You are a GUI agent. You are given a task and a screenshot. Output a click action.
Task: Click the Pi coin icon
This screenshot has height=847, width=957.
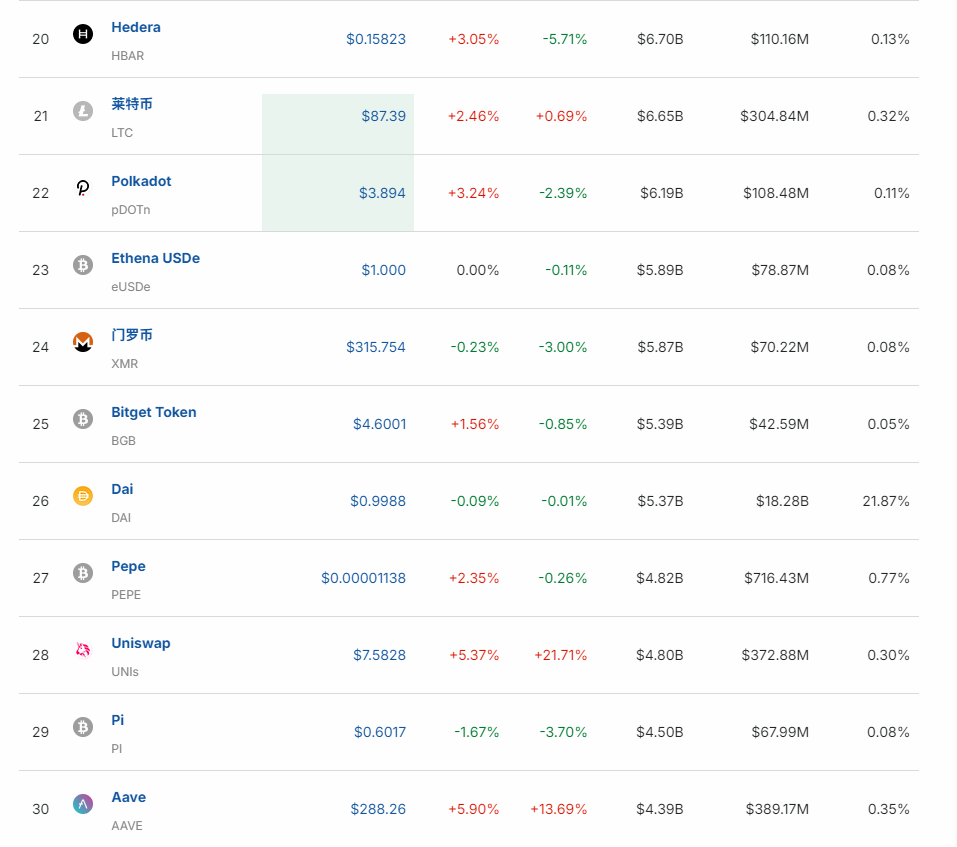pyautogui.click(x=83, y=727)
